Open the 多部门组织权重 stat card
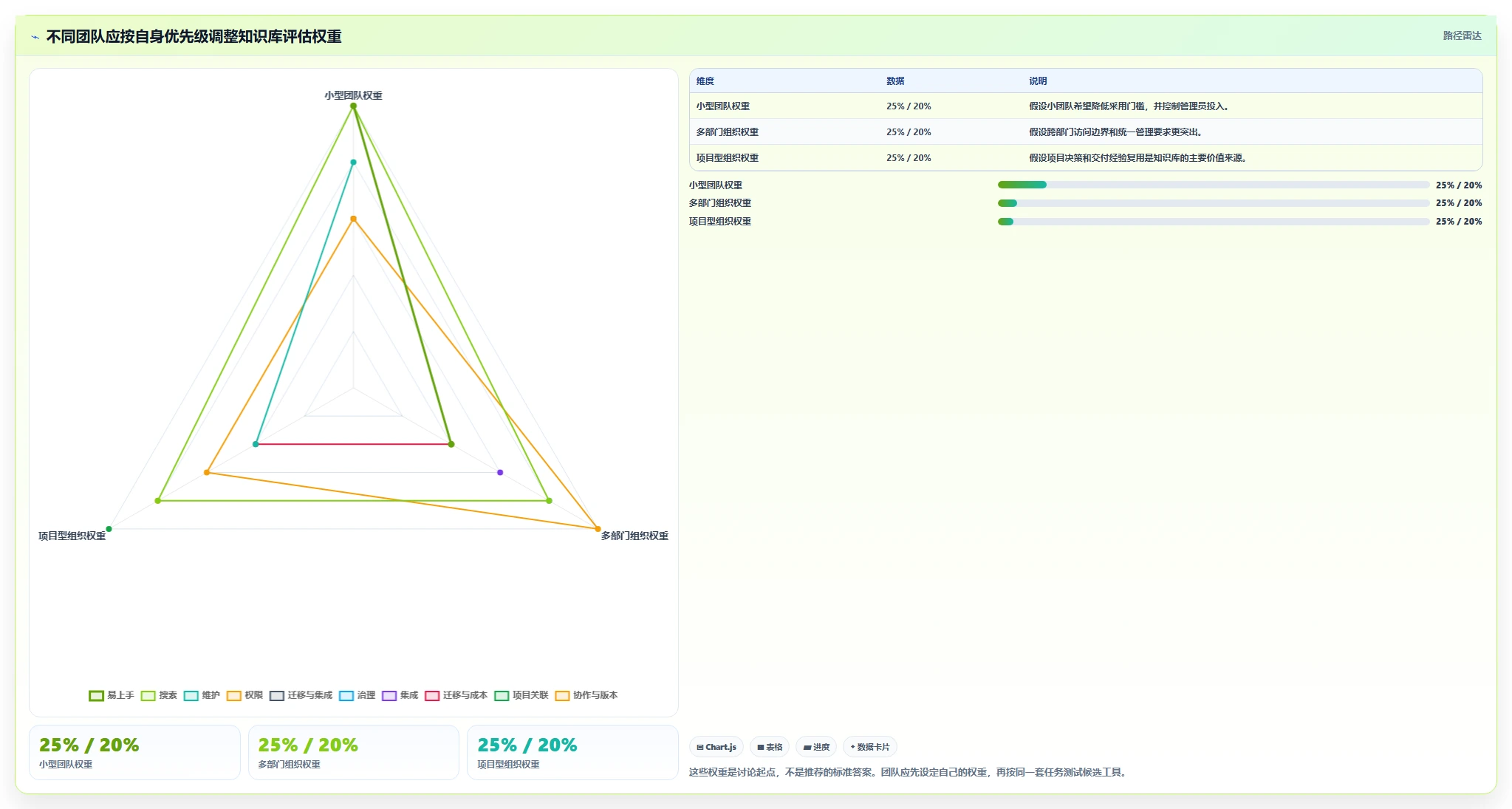Viewport: 1512px width, 809px height. [x=354, y=752]
